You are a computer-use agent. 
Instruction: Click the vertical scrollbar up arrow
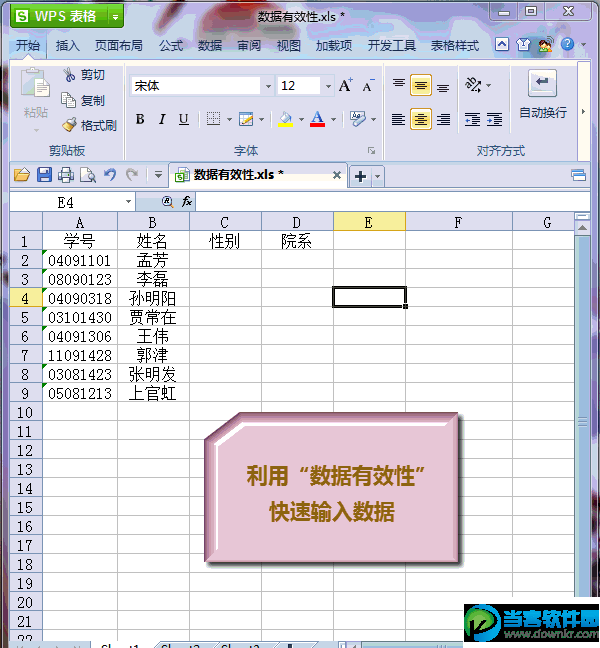tap(582, 228)
